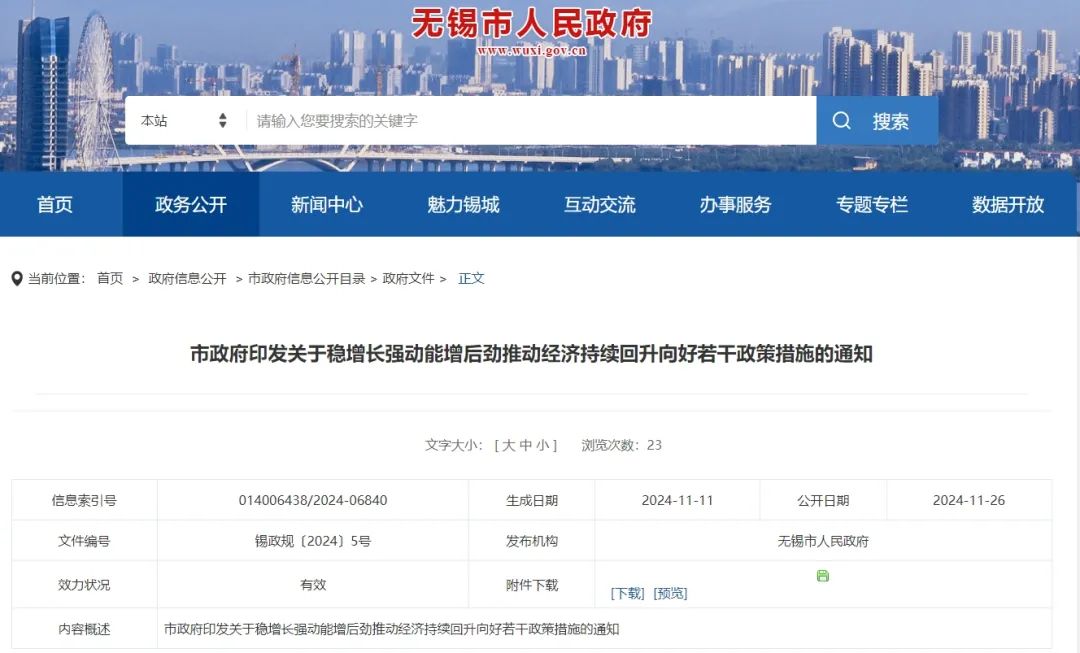Click the search keyword input field

(530, 121)
